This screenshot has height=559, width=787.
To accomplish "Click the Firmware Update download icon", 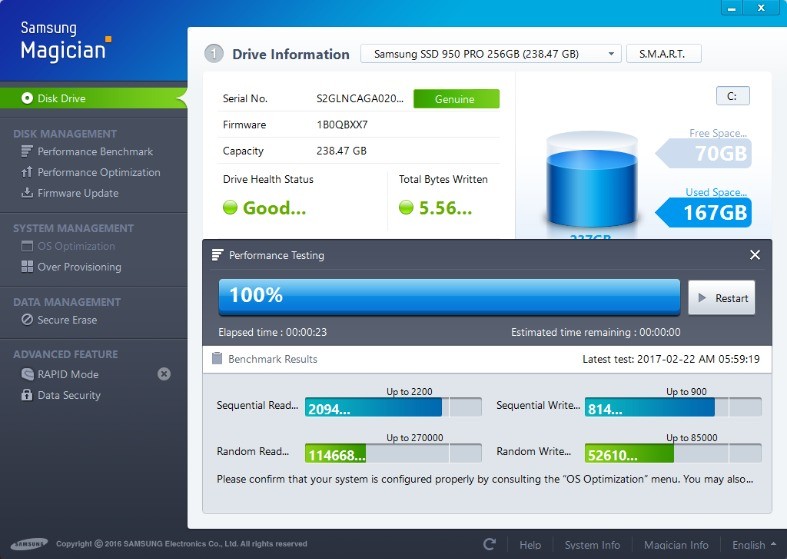I will tap(27, 193).
